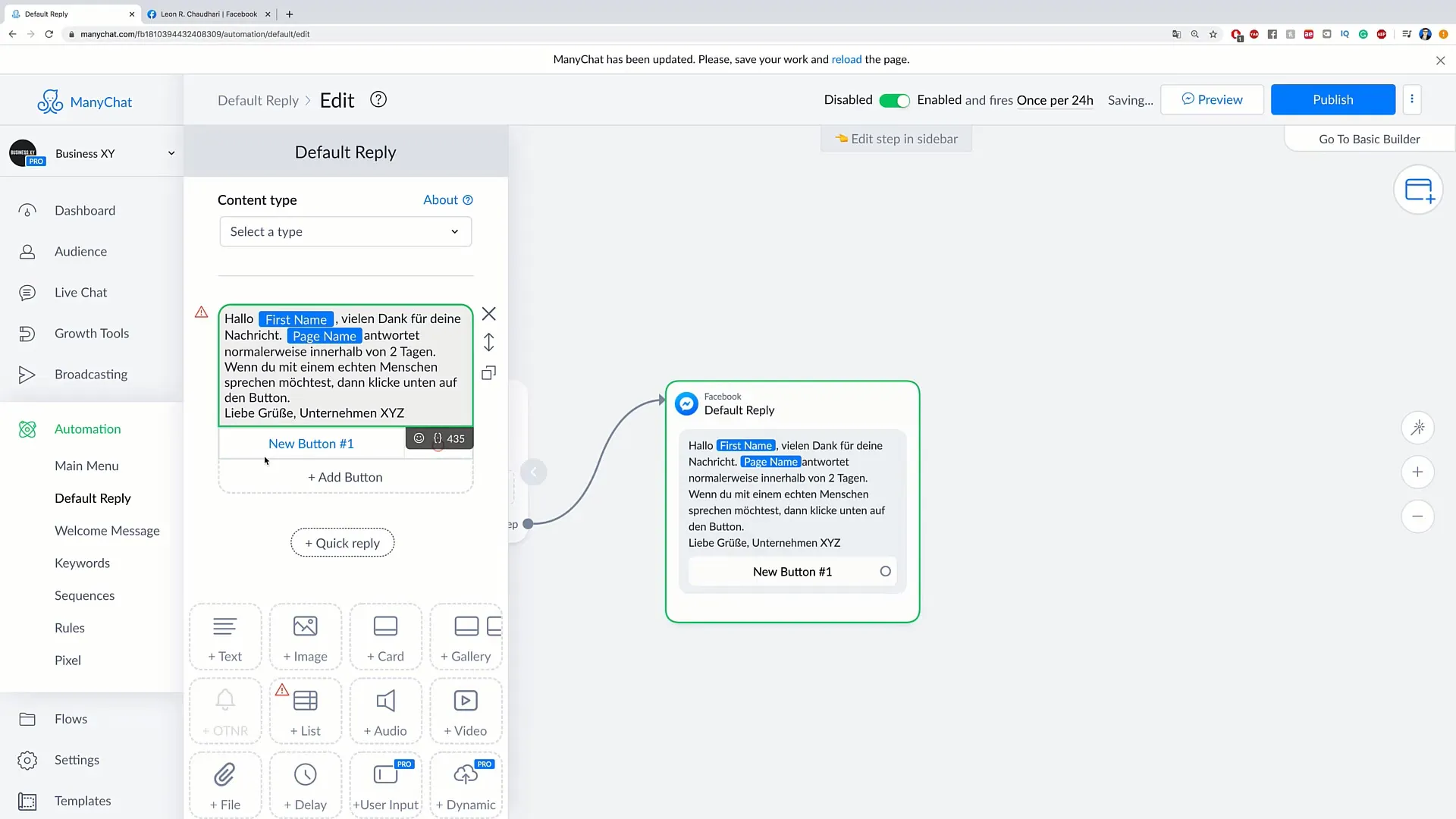Click the Broadcasting sidebar icon

(27, 374)
